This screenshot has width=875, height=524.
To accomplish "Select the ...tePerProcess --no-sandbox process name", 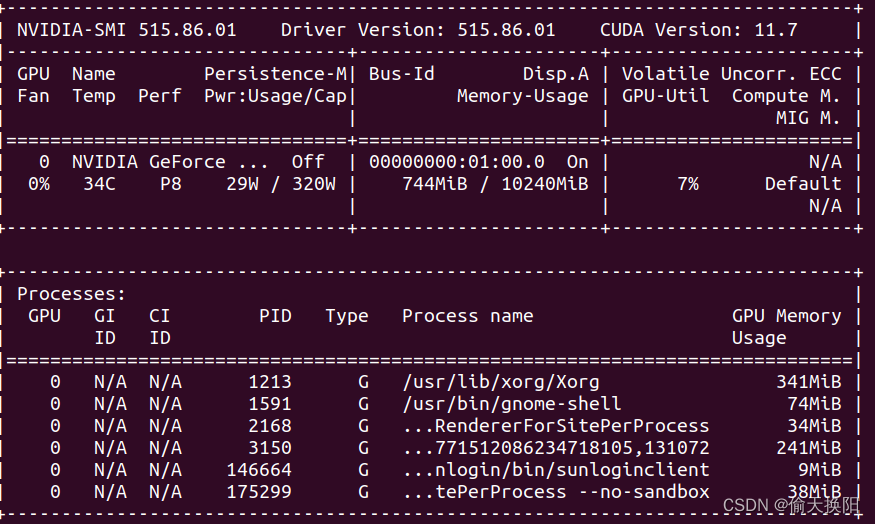I will (556, 492).
